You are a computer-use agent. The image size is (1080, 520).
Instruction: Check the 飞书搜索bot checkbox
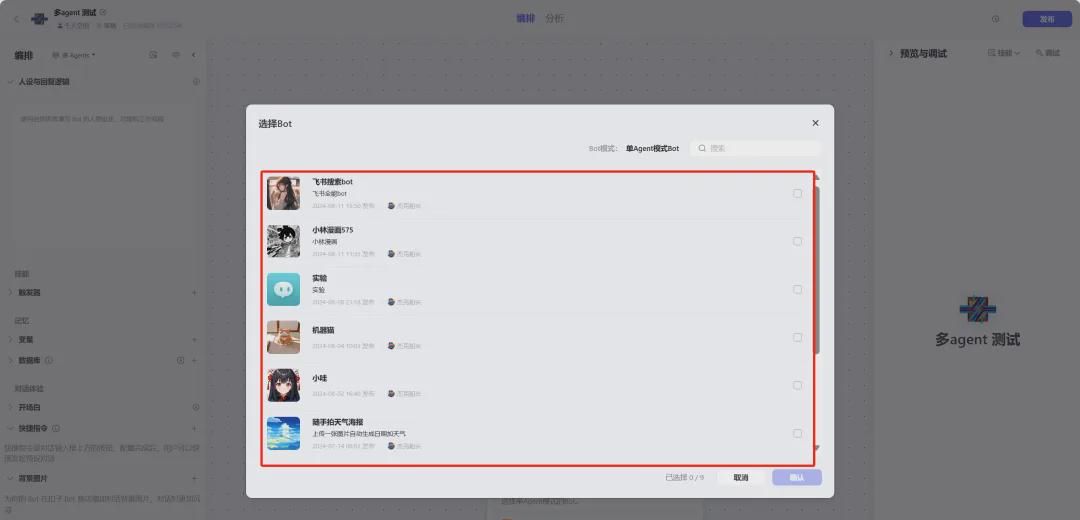coord(797,193)
